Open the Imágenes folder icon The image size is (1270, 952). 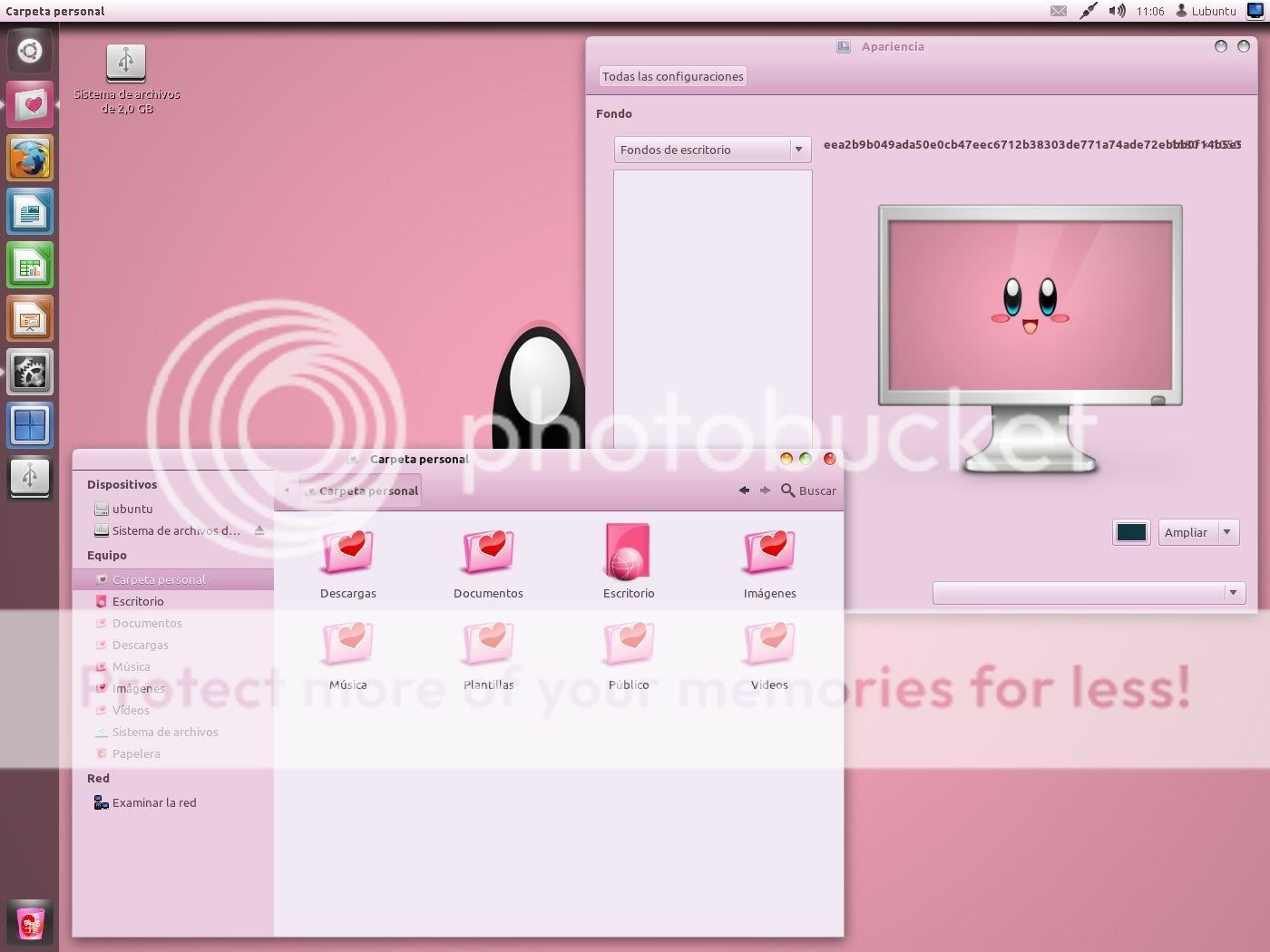769,550
